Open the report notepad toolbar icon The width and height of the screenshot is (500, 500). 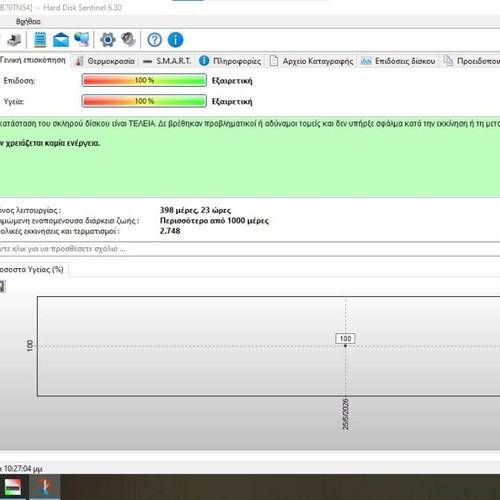(x=40, y=40)
